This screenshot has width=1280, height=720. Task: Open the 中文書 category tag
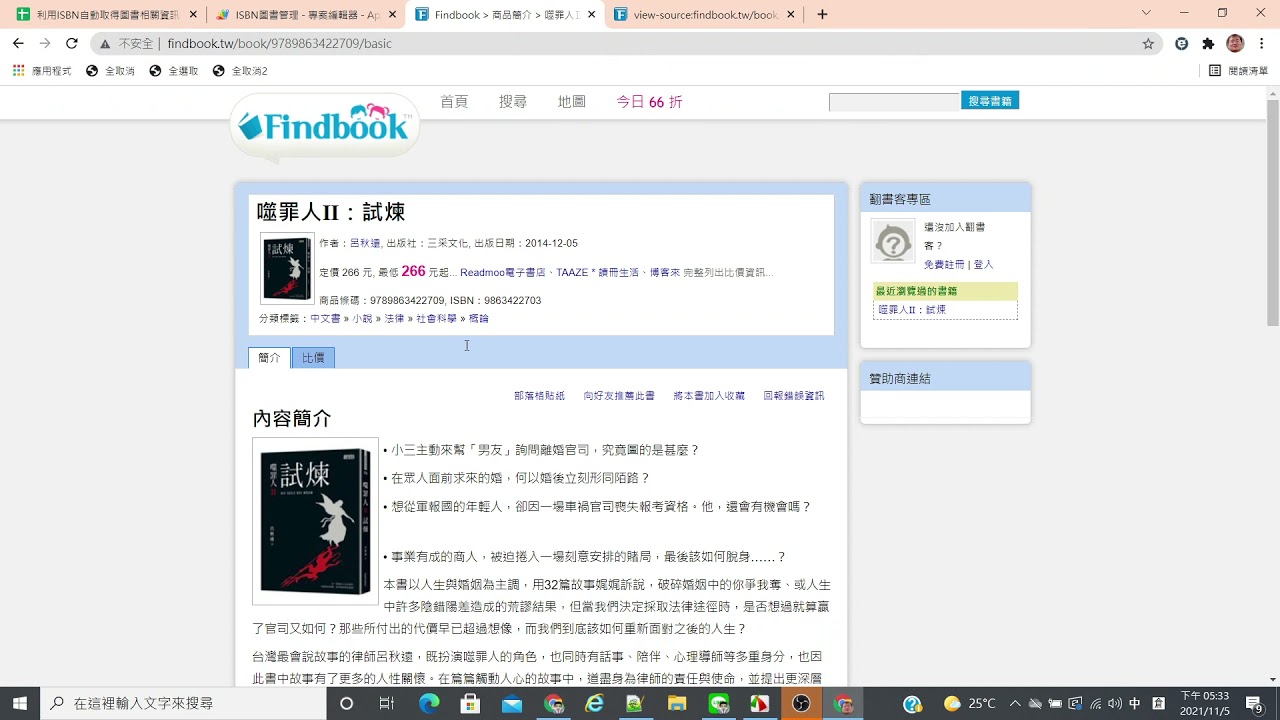[x=325, y=319]
